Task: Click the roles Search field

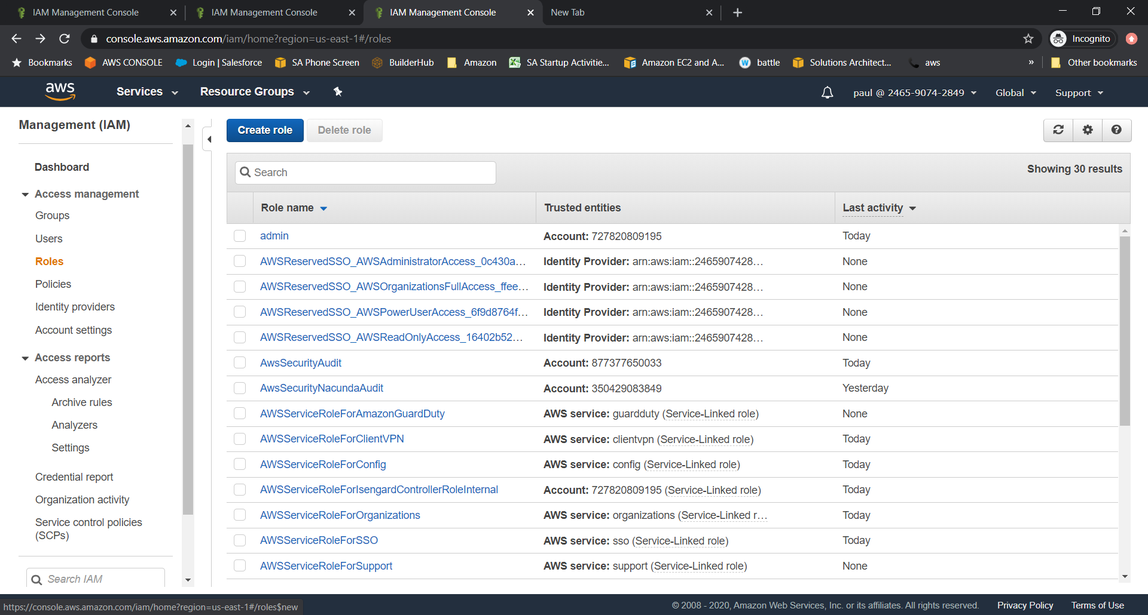Action: click(x=365, y=173)
